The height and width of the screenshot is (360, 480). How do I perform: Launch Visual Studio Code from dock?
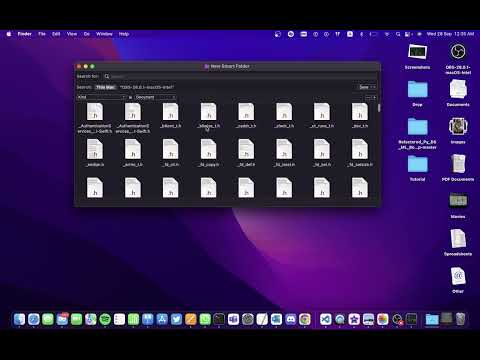tap(326, 319)
